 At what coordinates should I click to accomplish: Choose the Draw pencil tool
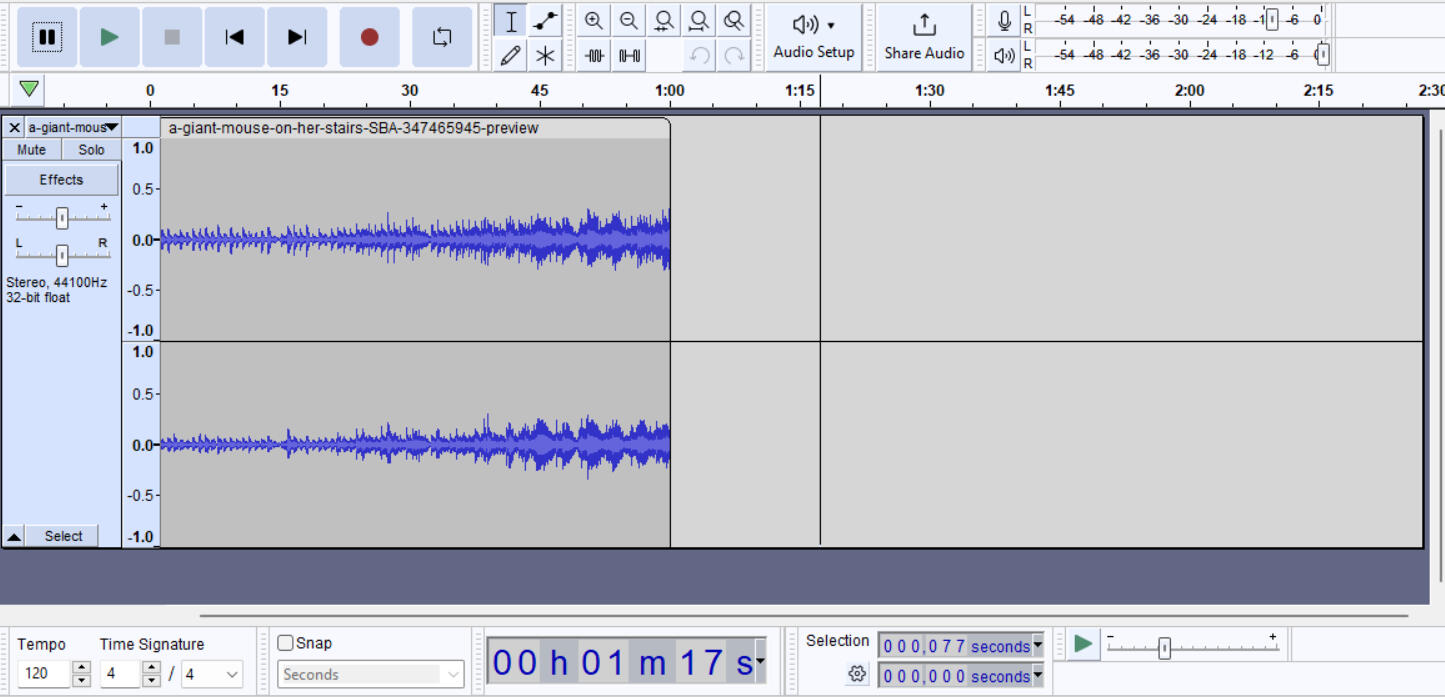pyautogui.click(x=511, y=56)
